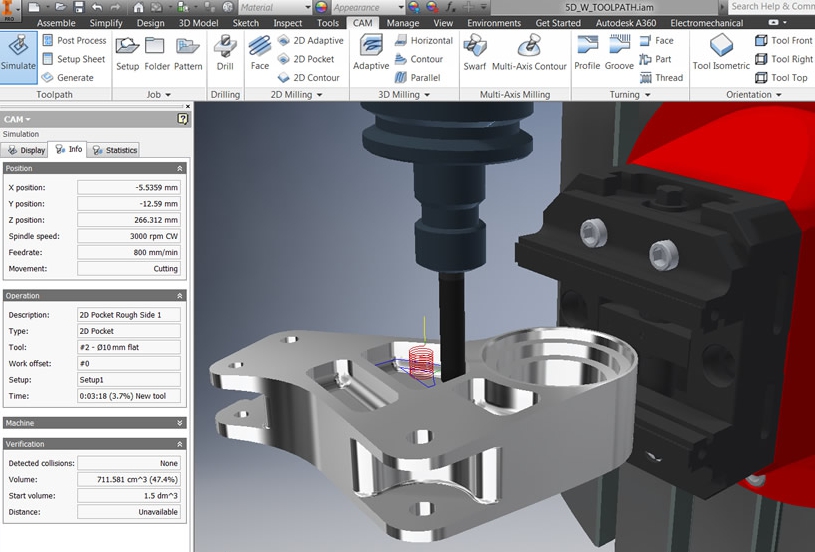Switch to the Statistics tab
Screen dimensions: 815x552
point(114,150)
